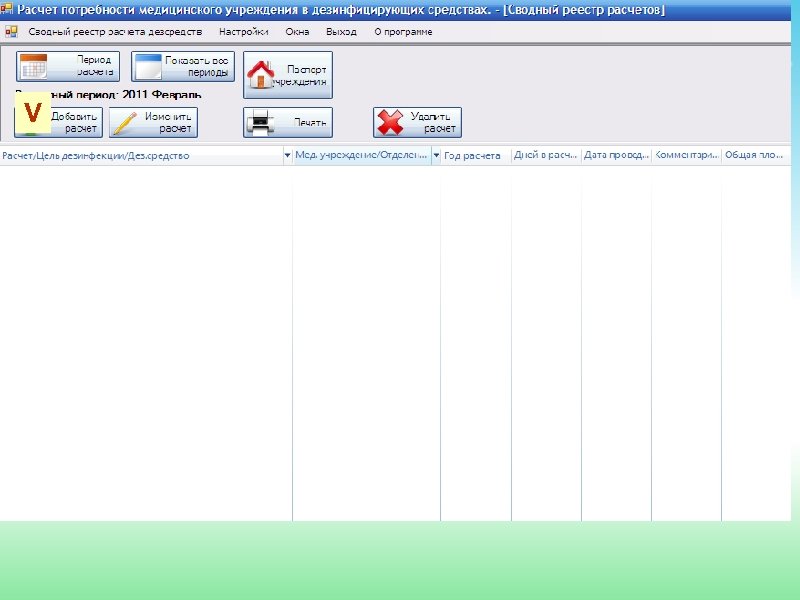Viewport: 800px width, 600px height.
Task: Click the Печать printer button
Action: pos(288,122)
